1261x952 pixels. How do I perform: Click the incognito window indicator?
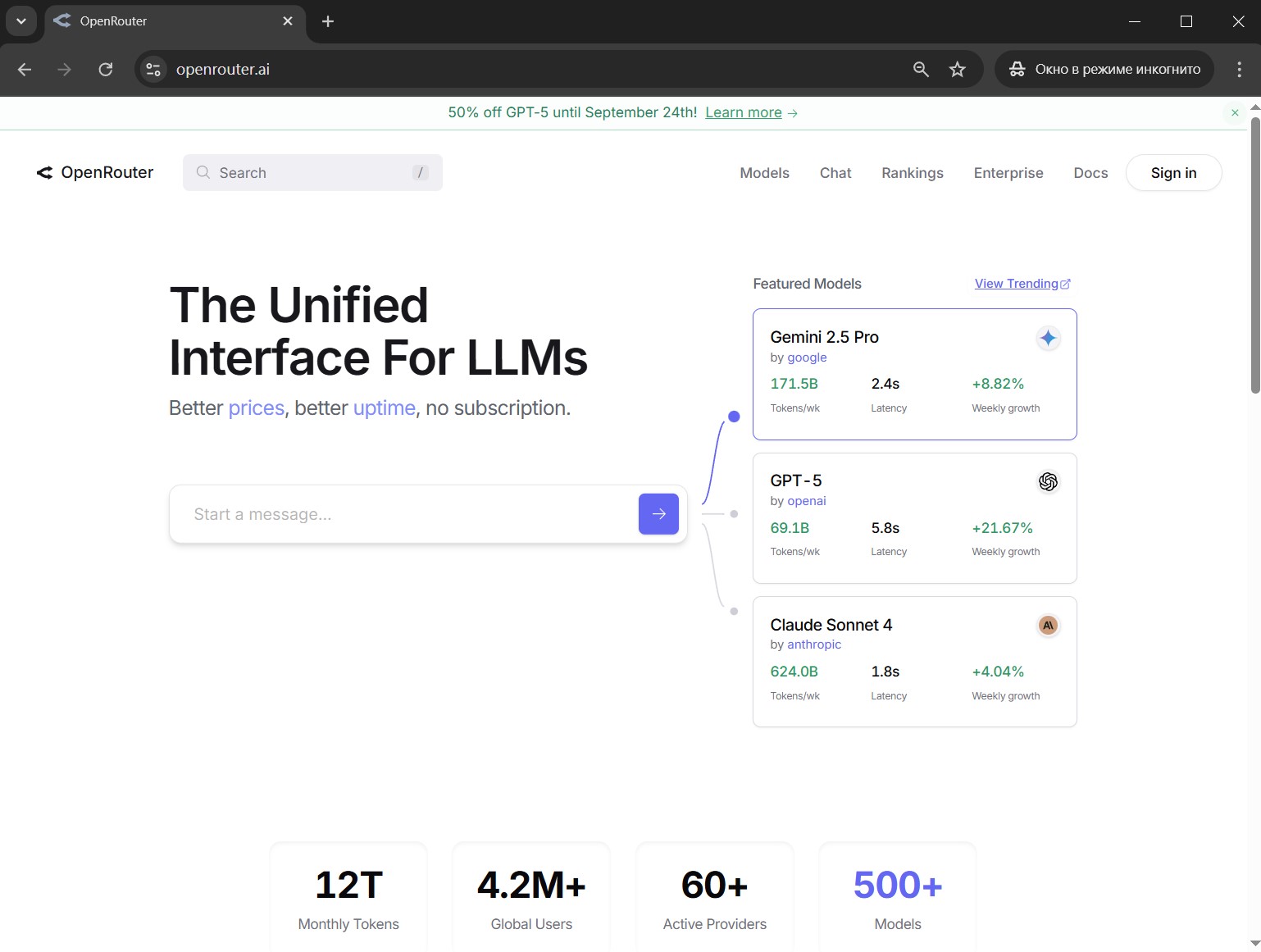coord(1104,70)
